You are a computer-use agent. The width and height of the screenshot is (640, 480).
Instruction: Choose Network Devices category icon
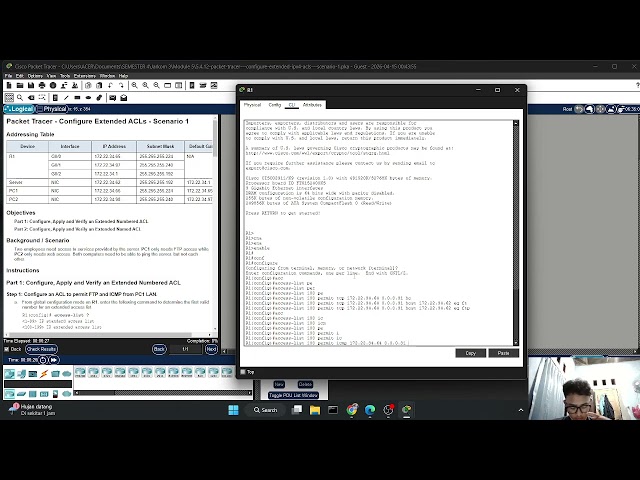(x=9, y=373)
